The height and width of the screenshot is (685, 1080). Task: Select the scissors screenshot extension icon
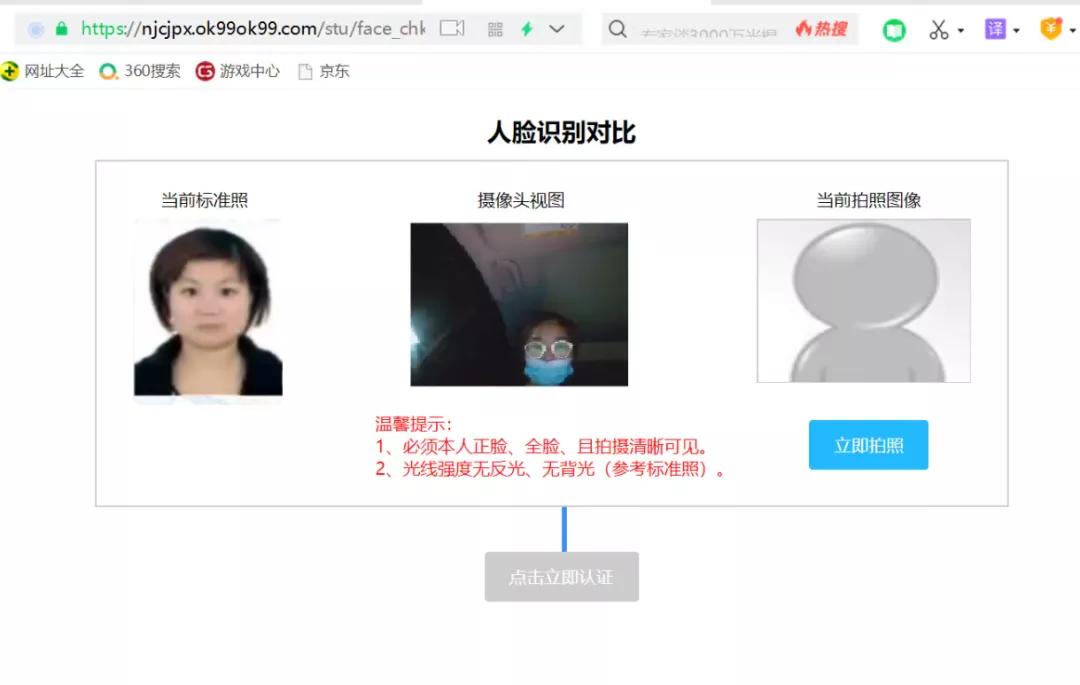coord(941,29)
